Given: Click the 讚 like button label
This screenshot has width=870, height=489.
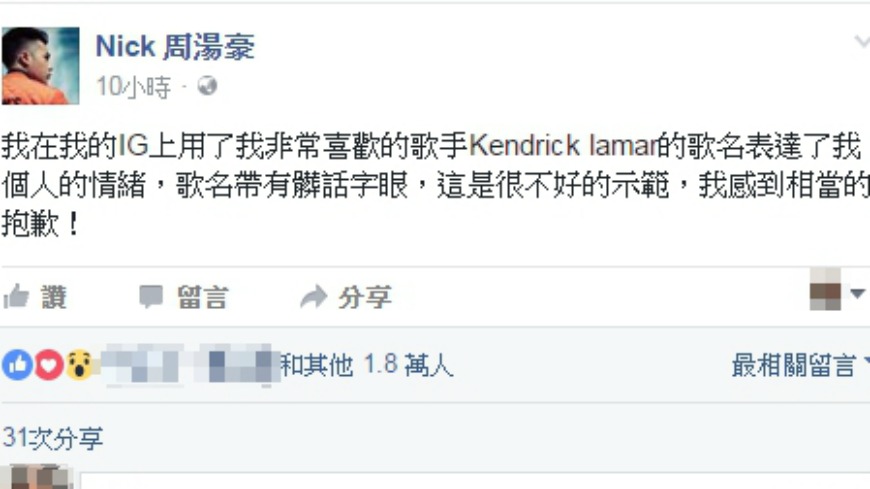Looking at the screenshot, I should coord(54,297).
